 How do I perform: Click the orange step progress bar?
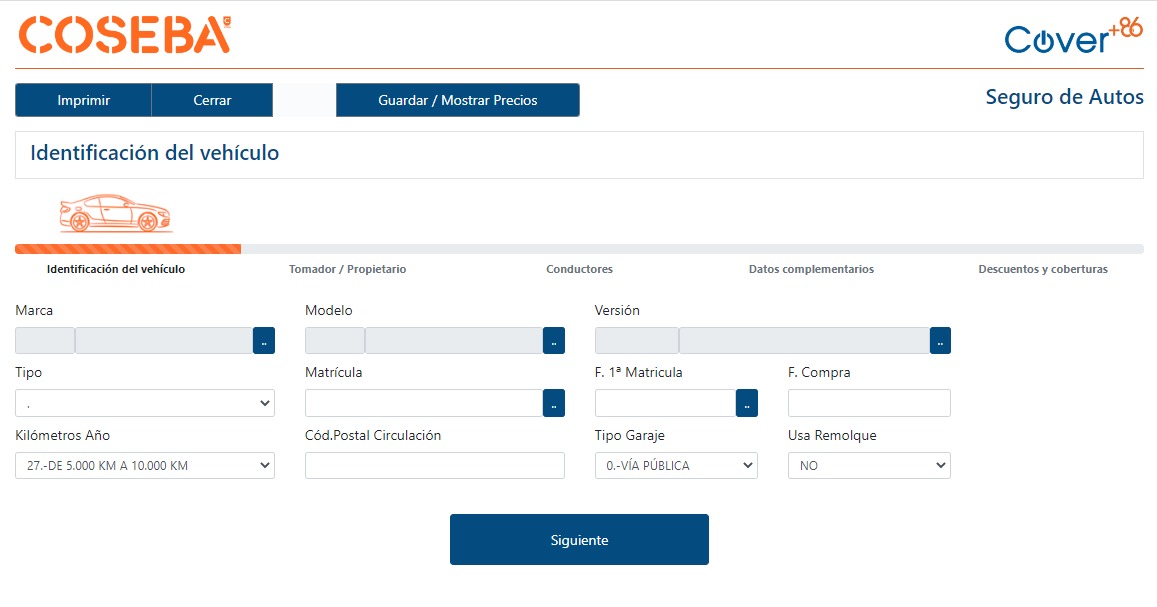tap(128, 249)
